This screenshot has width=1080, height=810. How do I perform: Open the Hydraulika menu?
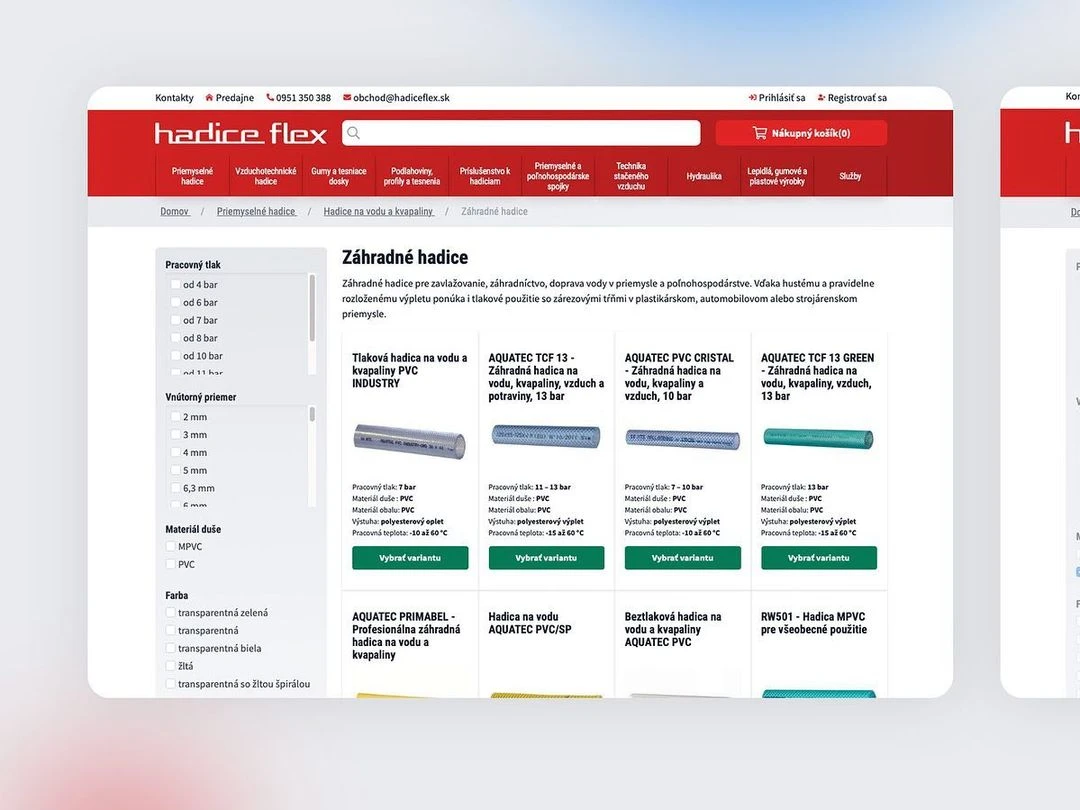click(x=704, y=176)
